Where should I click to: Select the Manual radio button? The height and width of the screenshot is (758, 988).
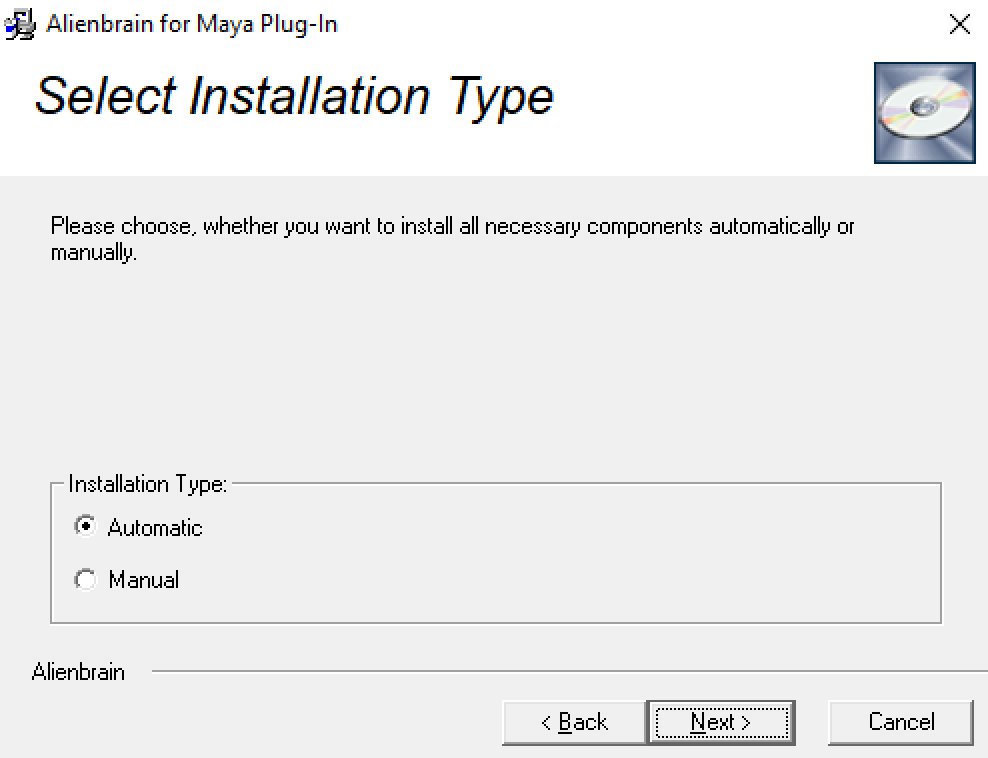86,580
